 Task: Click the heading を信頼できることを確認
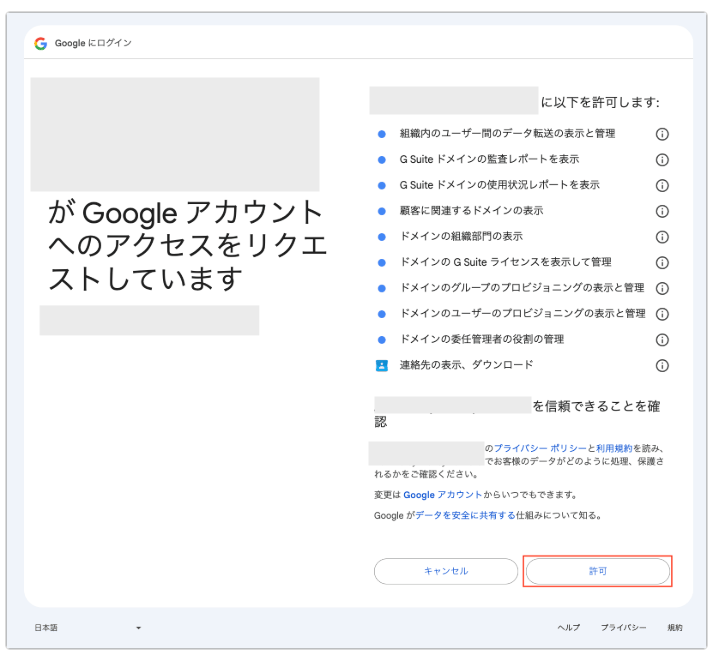(x=517, y=414)
